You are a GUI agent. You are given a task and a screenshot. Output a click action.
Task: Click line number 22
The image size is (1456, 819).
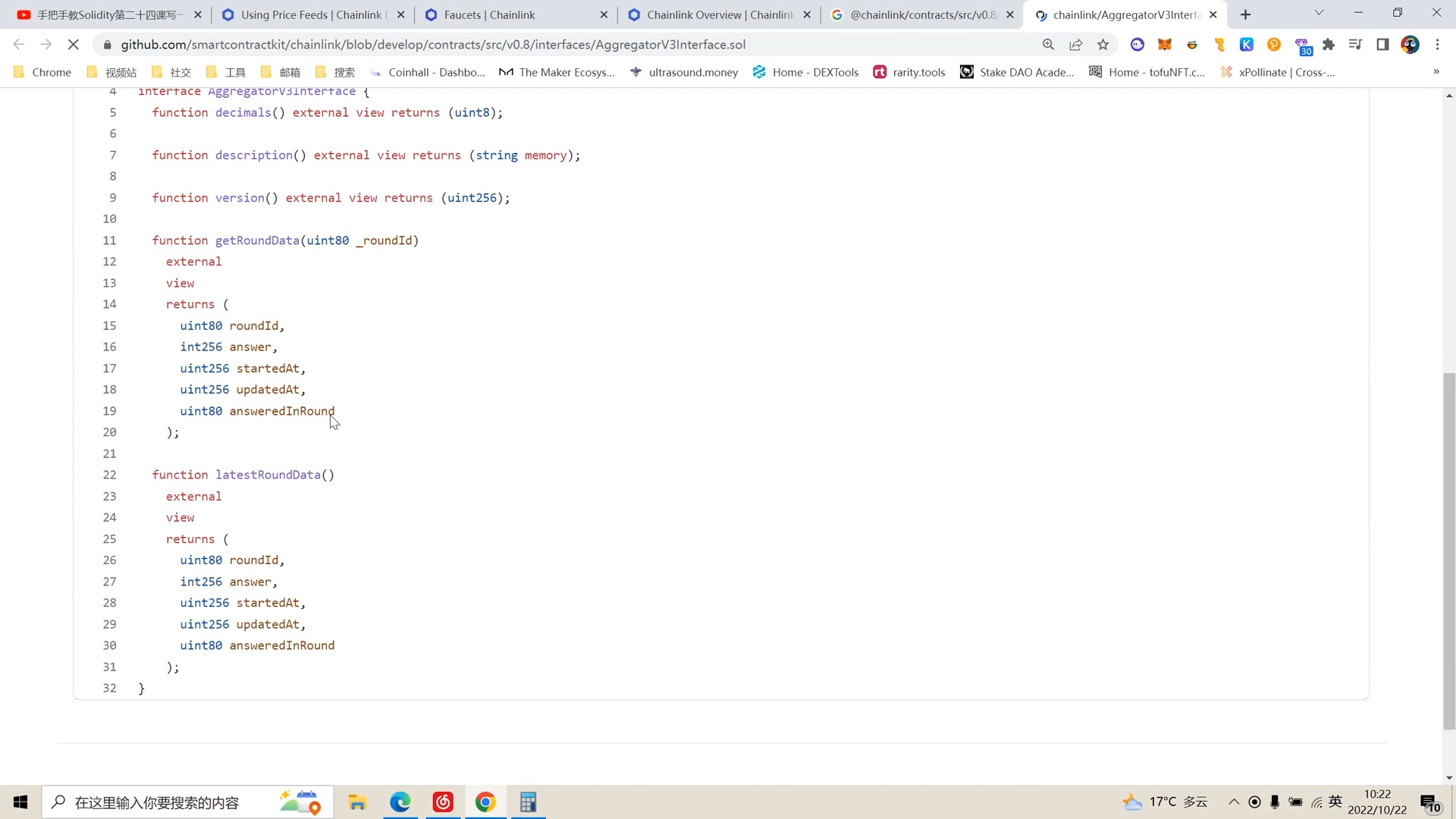(x=110, y=475)
